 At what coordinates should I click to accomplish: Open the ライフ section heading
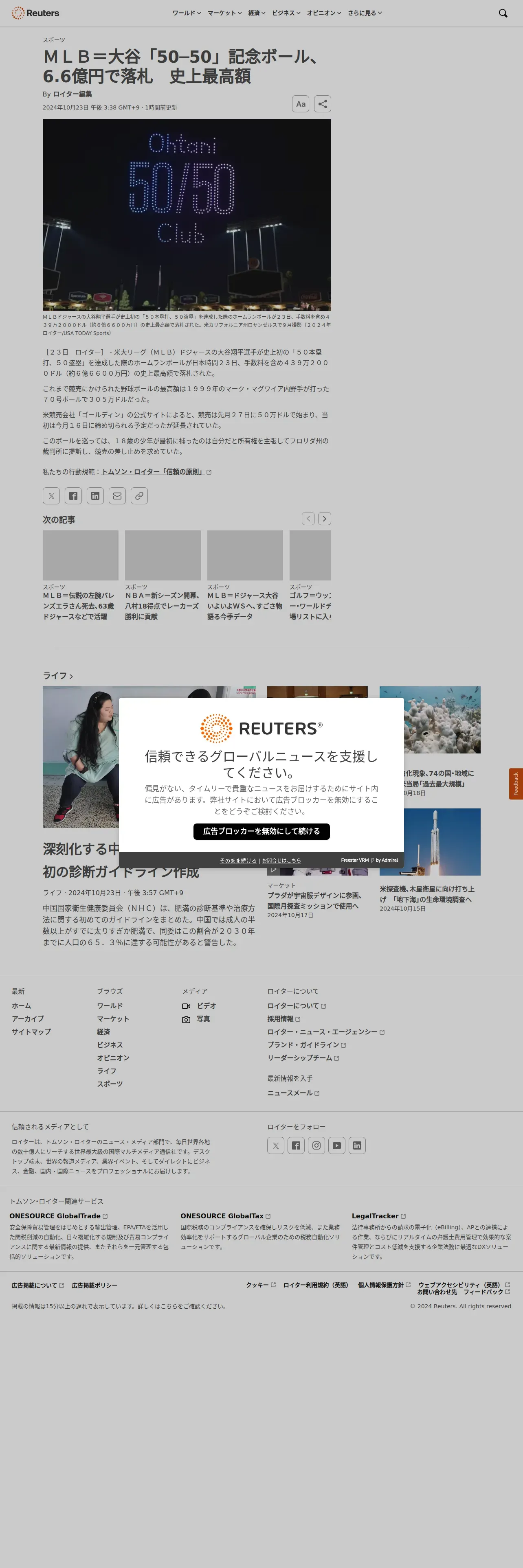click(58, 676)
